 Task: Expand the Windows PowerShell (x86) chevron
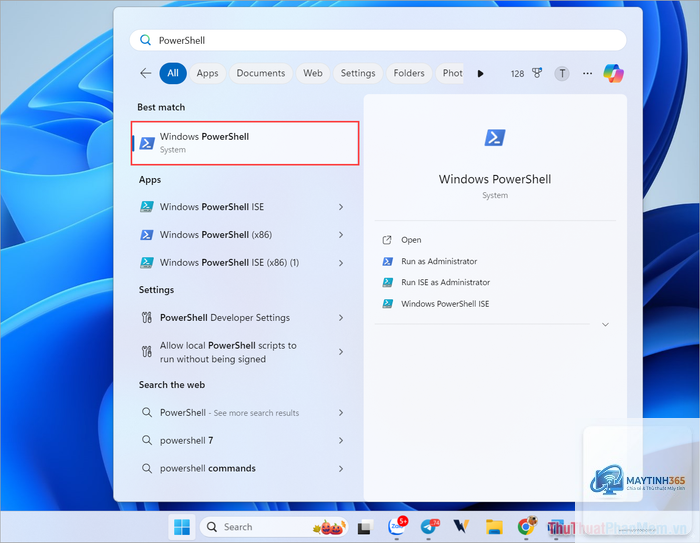[x=341, y=235]
